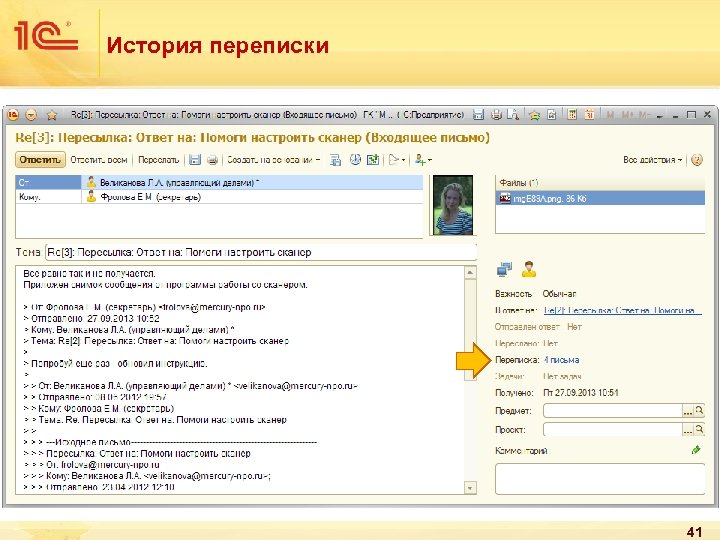
Task: Click the document list icon after 'Создать на основании'
Action: point(336,160)
